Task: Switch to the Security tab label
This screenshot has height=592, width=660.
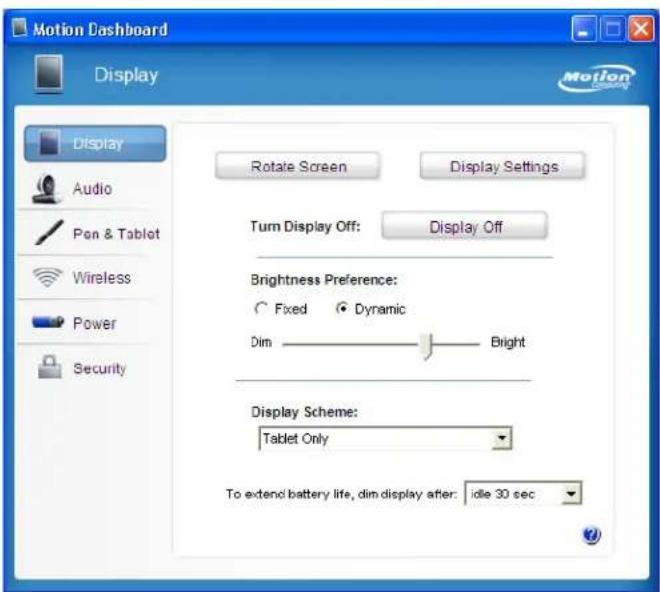Action: coord(100,368)
